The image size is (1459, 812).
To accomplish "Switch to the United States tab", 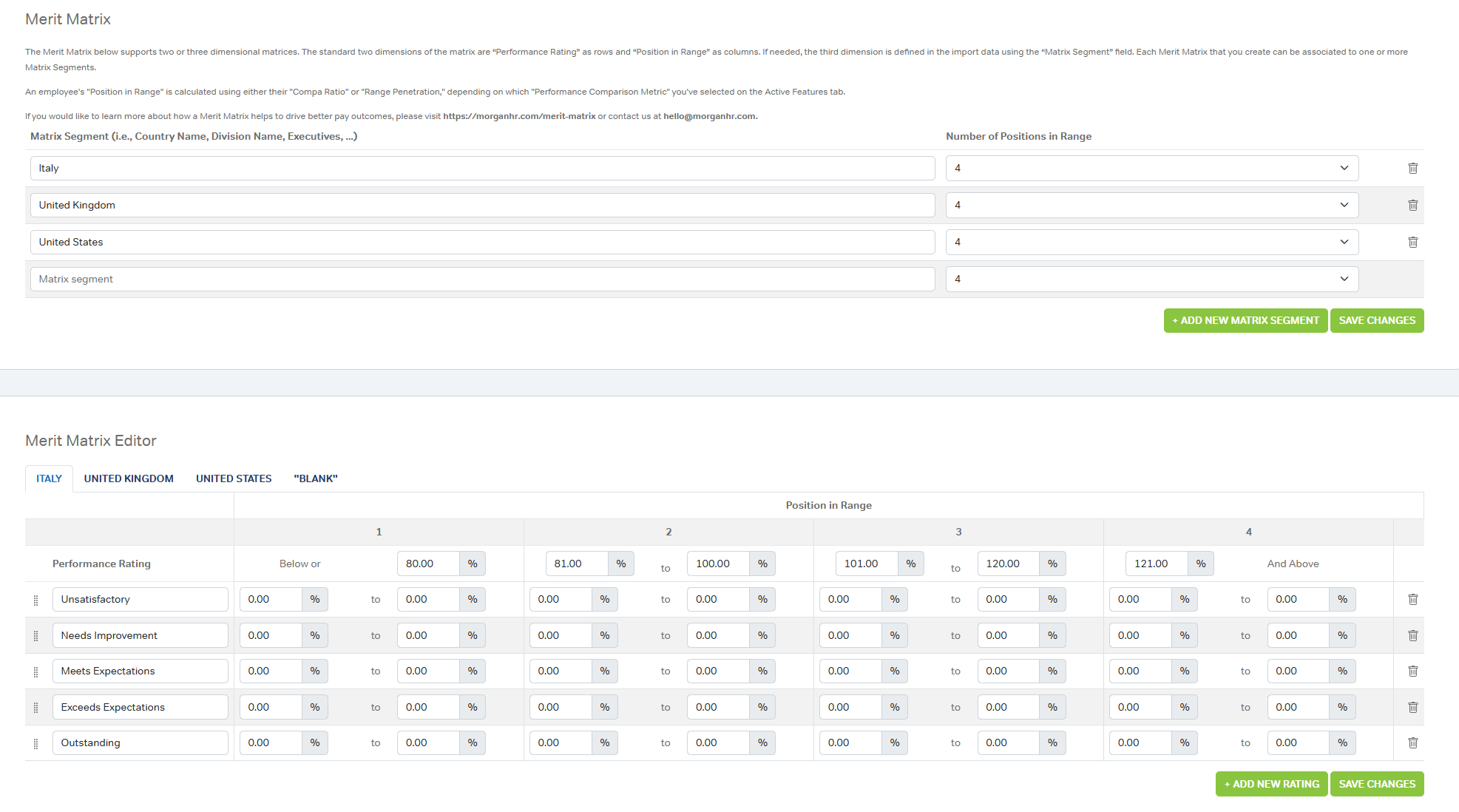I will click(x=234, y=479).
